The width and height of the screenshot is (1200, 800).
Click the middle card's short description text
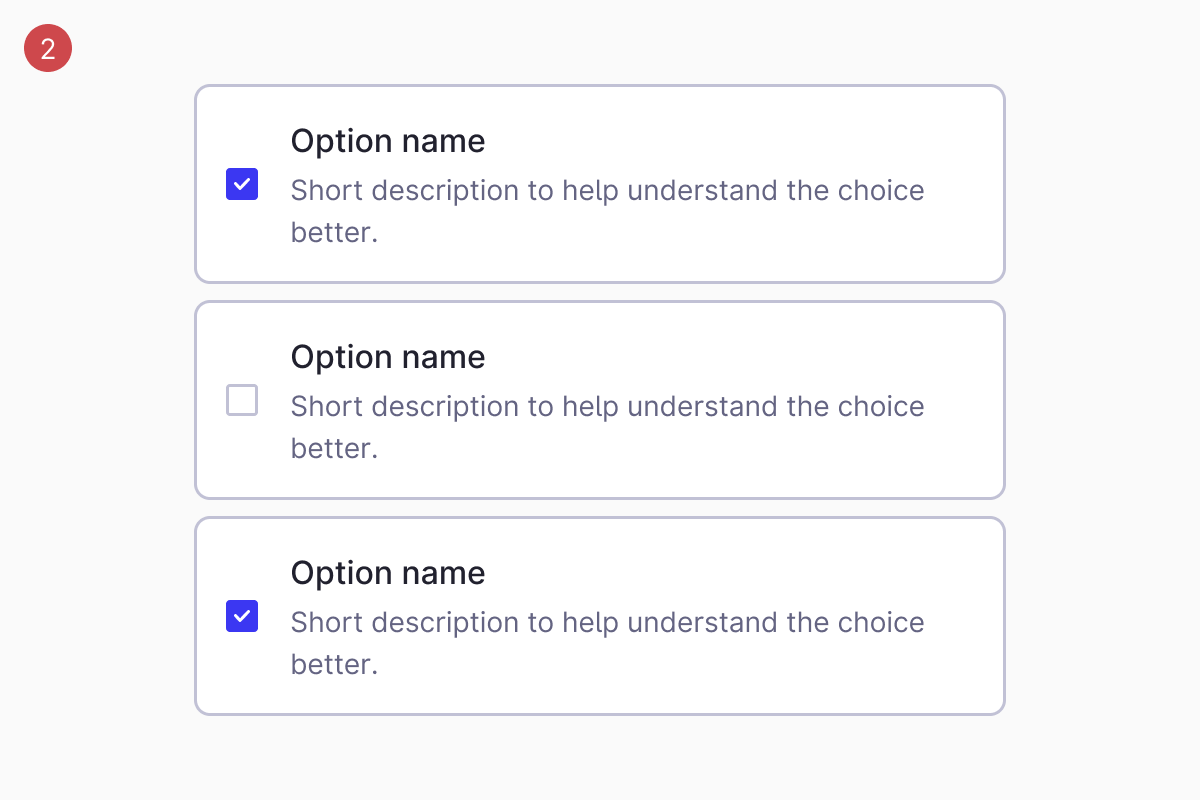(x=607, y=406)
